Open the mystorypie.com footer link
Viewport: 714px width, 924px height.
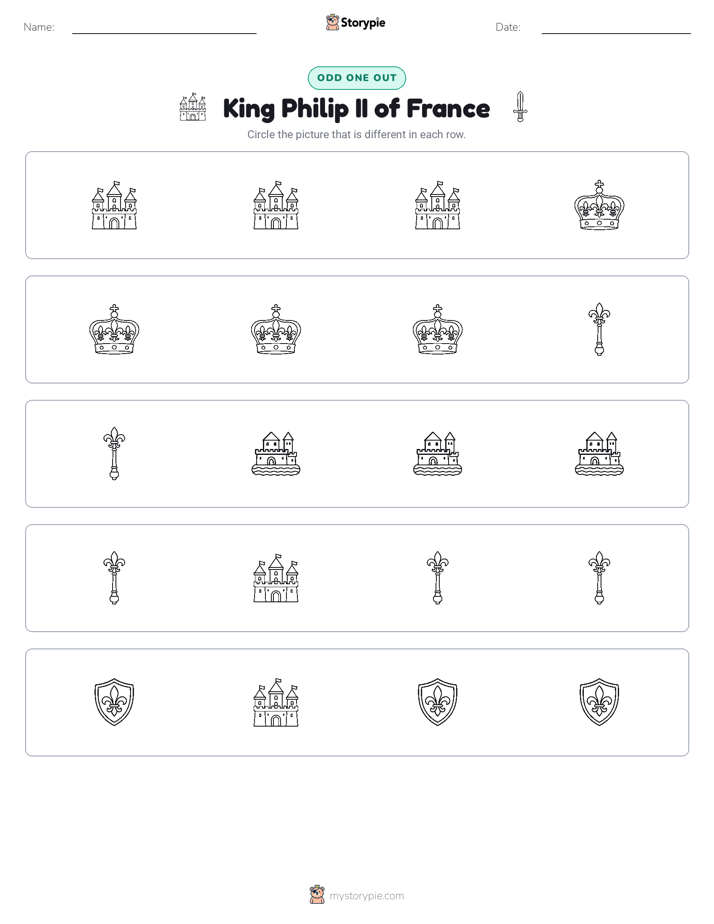[366, 896]
